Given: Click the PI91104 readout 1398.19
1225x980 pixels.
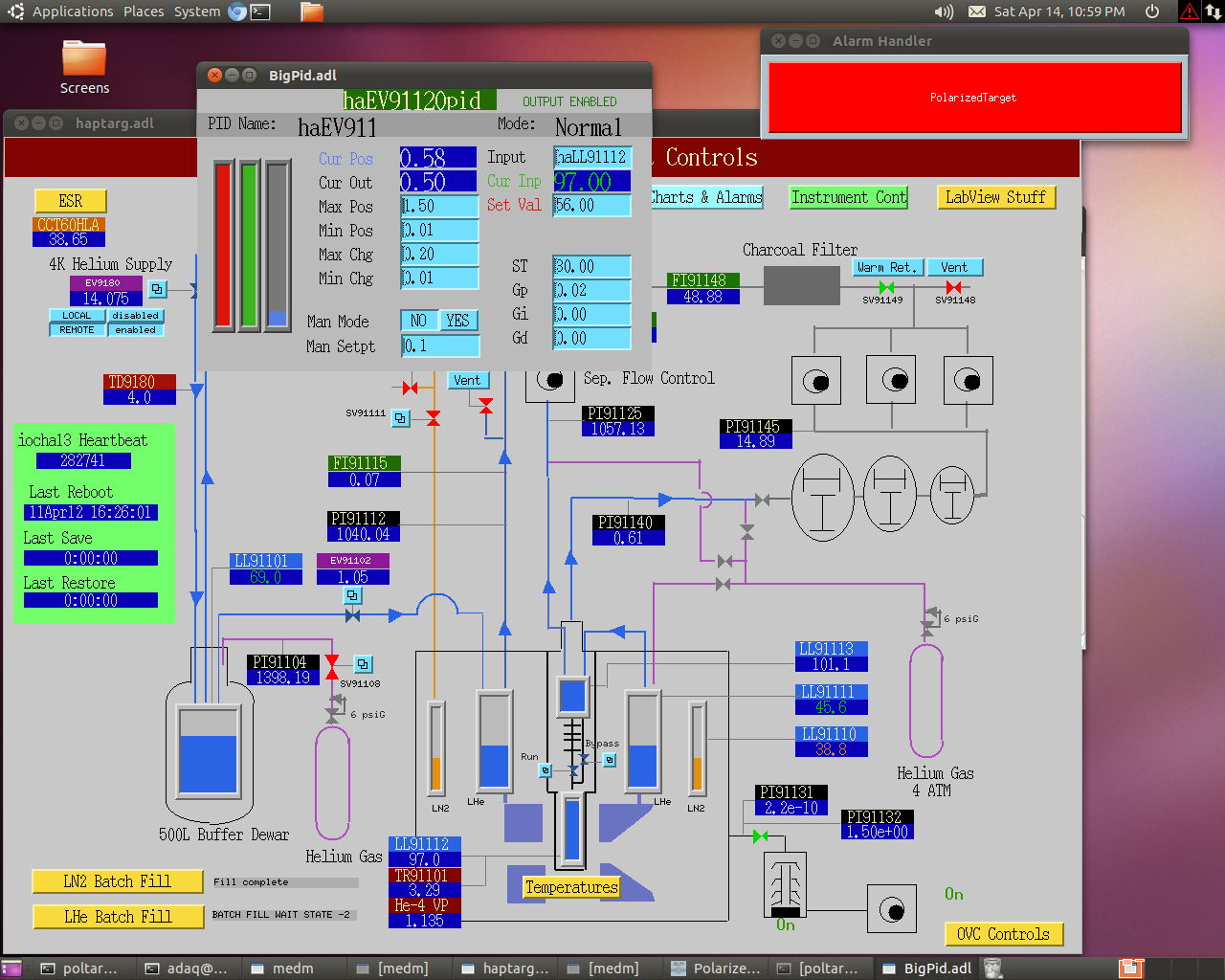Looking at the screenshot, I should pos(283,678).
